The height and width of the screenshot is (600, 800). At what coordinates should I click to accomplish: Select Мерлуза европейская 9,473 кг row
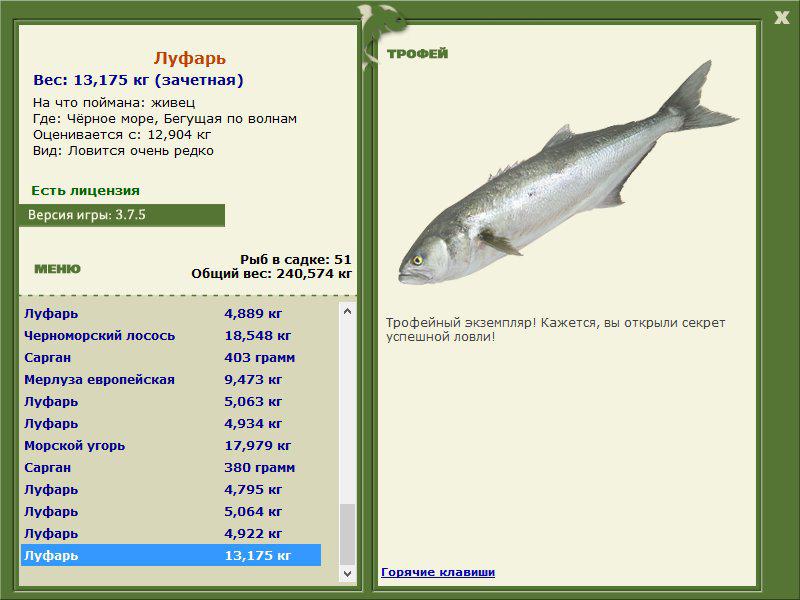[x=171, y=379]
